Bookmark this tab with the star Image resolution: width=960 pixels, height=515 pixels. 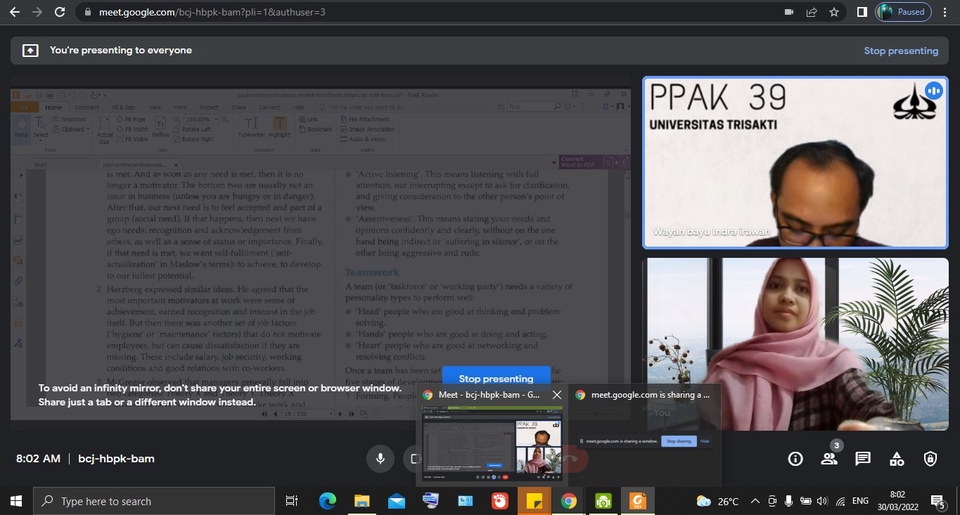click(834, 12)
